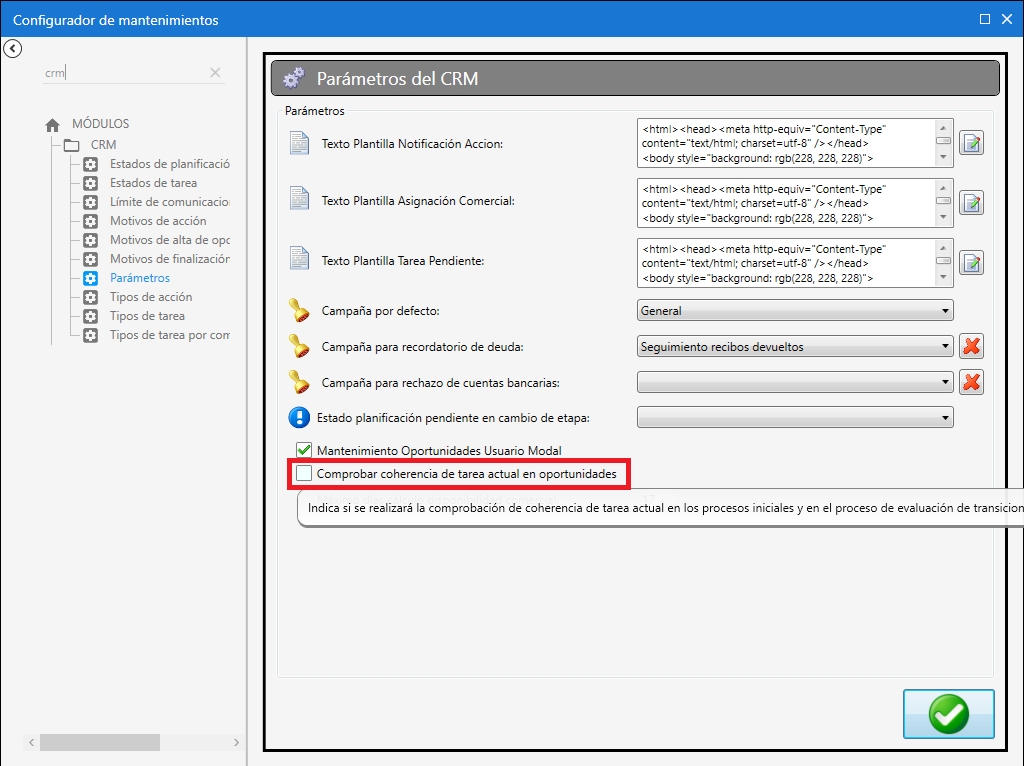Clear recordatorio de deuda campaign with red X
1024x766 pixels.
click(971, 346)
